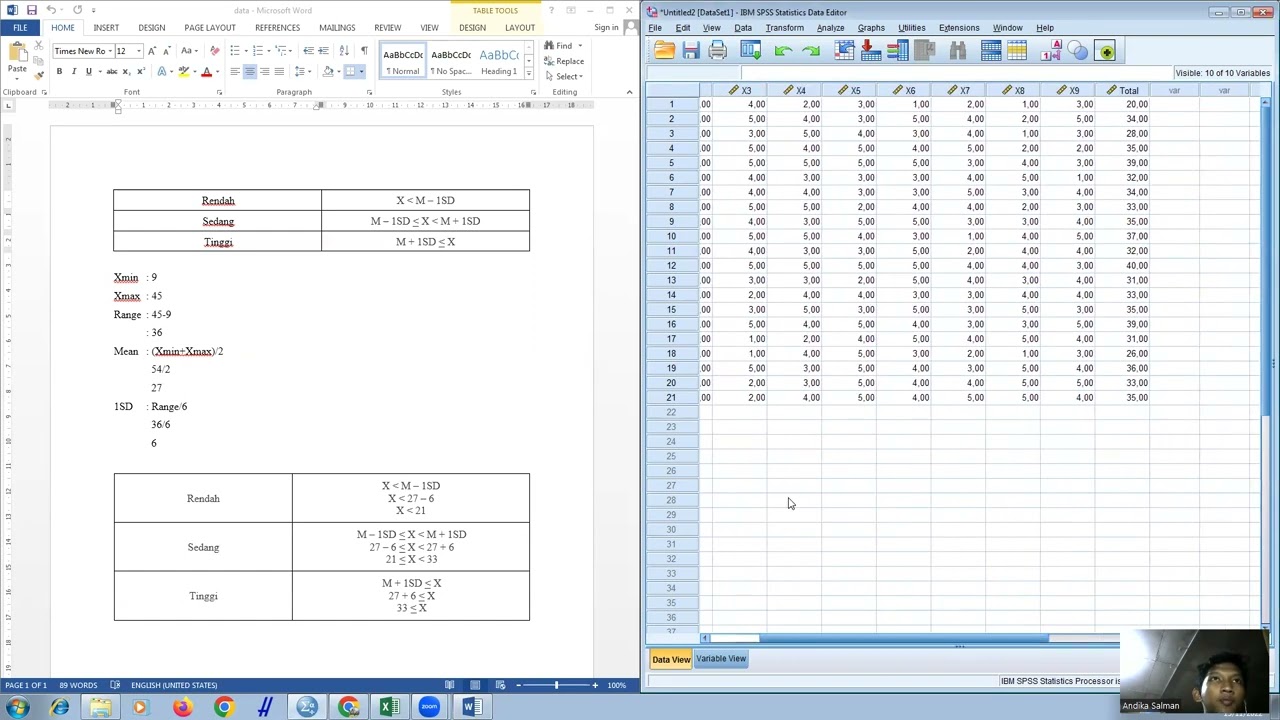Clear all formatting in Word

[215, 51]
